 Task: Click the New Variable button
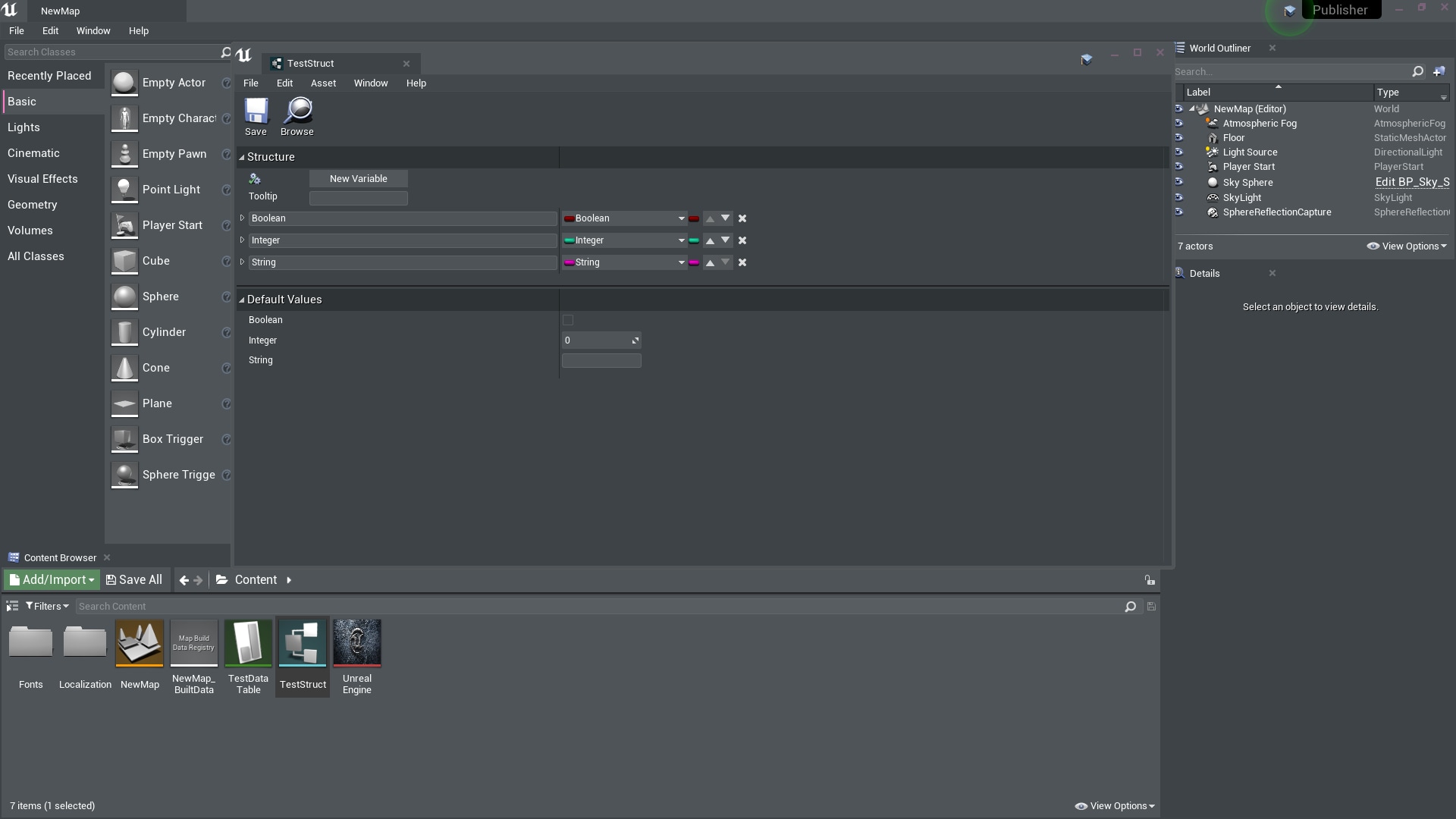[x=358, y=178]
